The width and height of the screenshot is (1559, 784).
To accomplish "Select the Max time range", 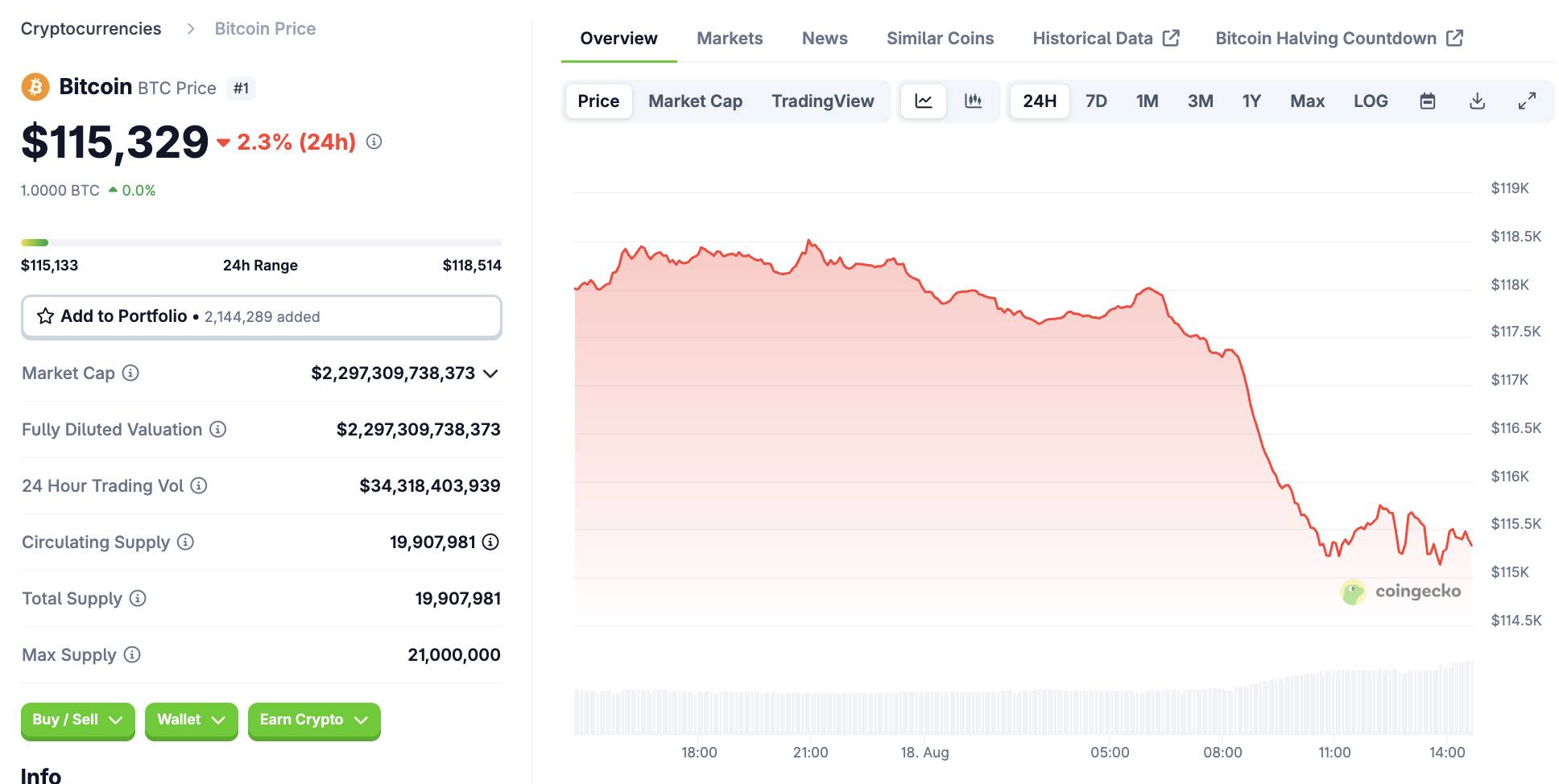I will coord(1307,101).
